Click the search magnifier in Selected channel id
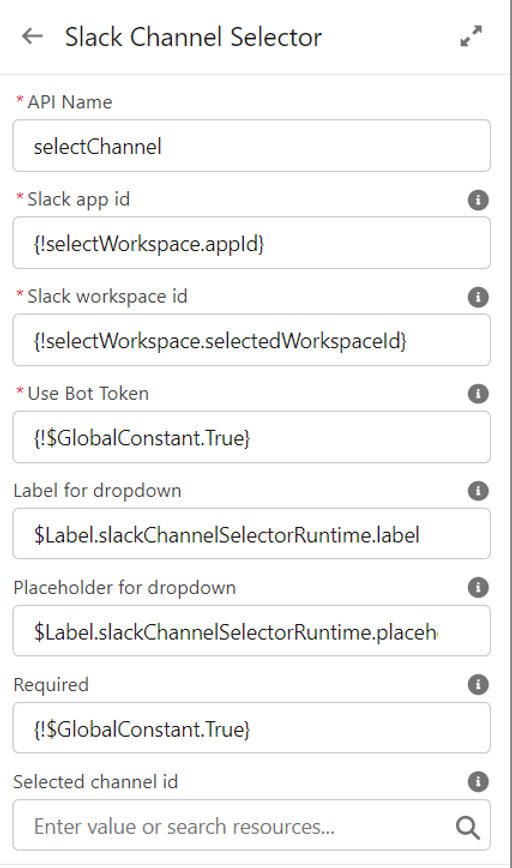The height and width of the screenshot is (868, 512). coord(468,828)
